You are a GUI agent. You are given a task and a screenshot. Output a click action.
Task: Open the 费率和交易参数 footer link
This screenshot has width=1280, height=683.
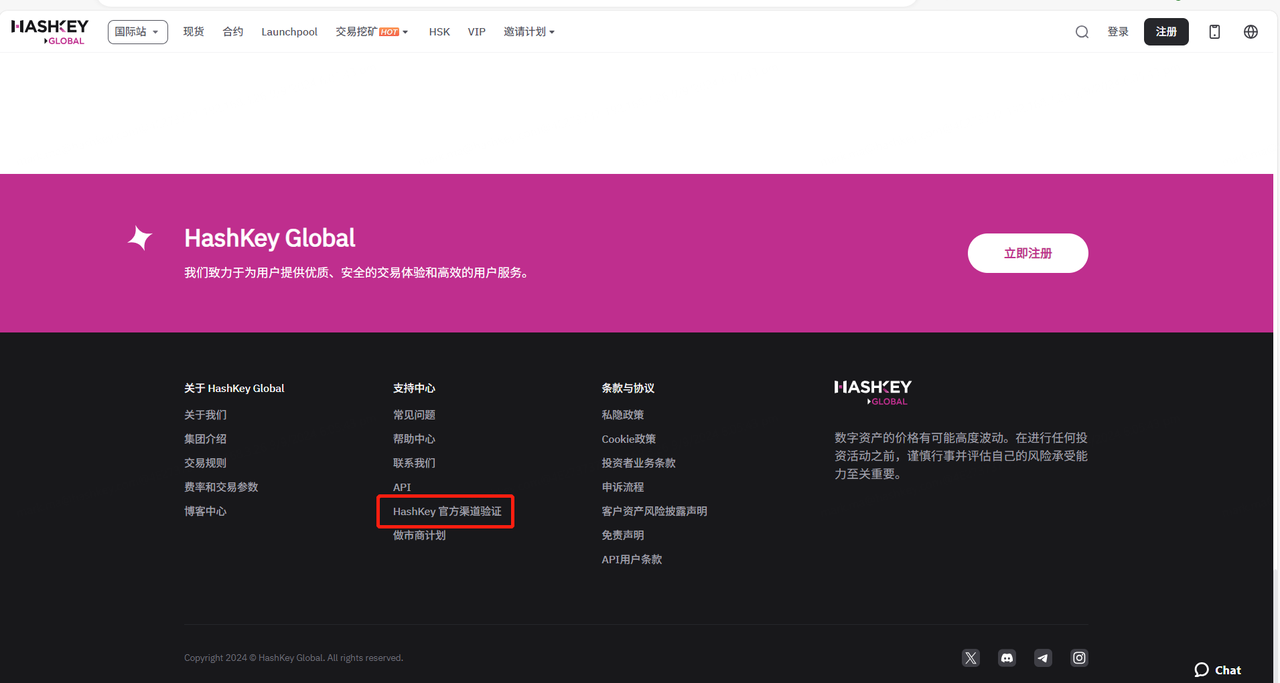click(221, 487)
